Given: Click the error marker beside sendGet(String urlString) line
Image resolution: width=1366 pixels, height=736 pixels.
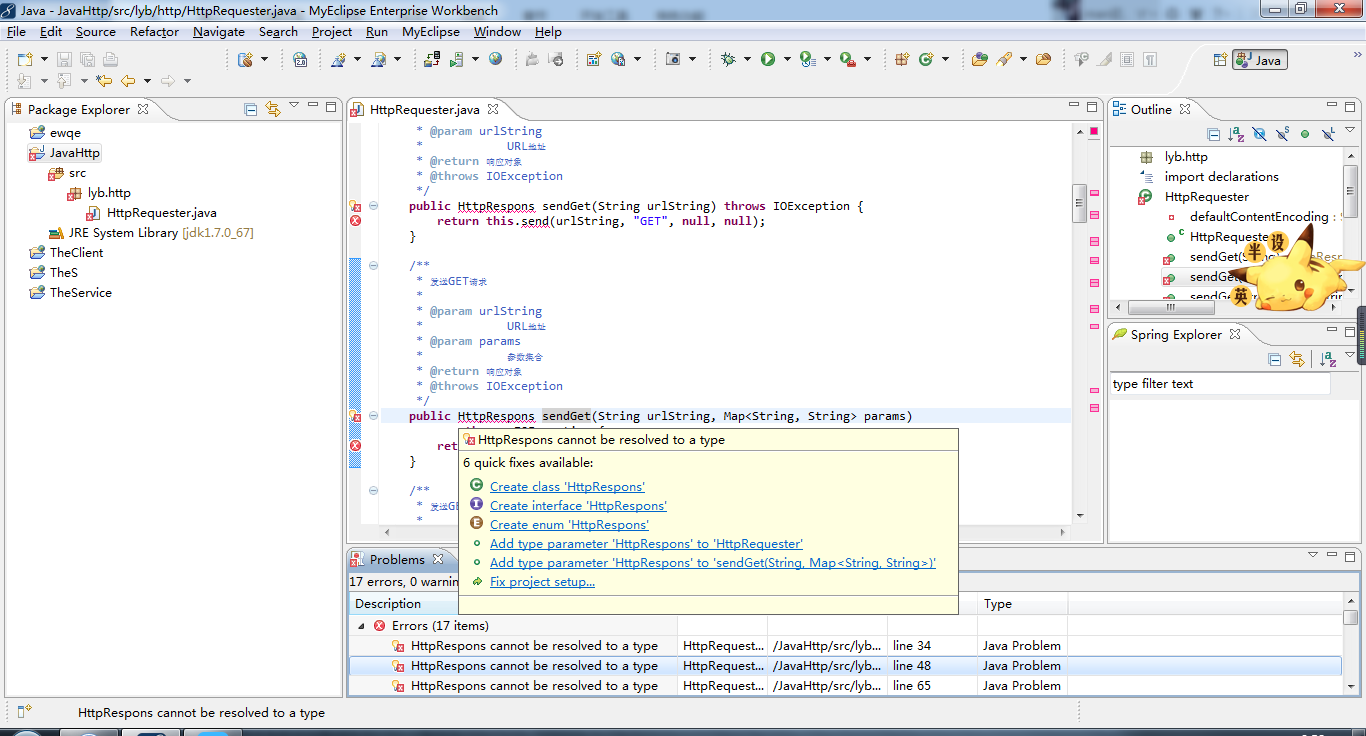Looking at the screenshot, I should point(355,206).
